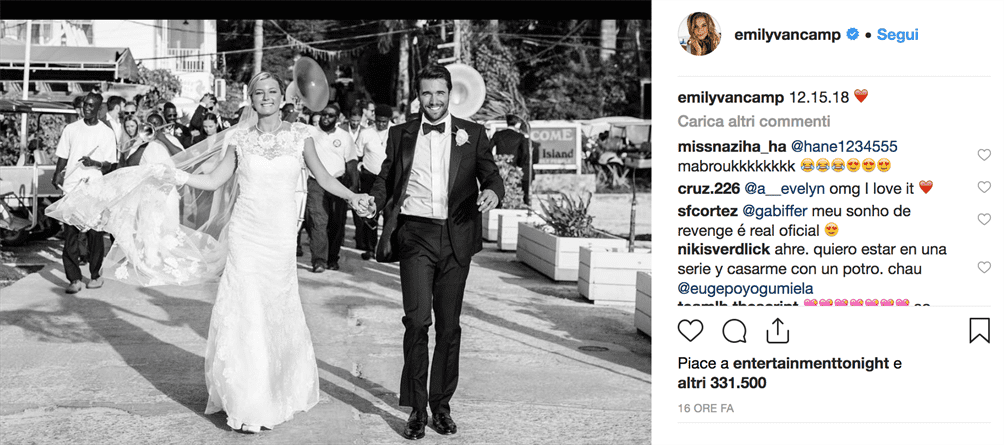Share post using the upload arrow icon

click(777, 330)
